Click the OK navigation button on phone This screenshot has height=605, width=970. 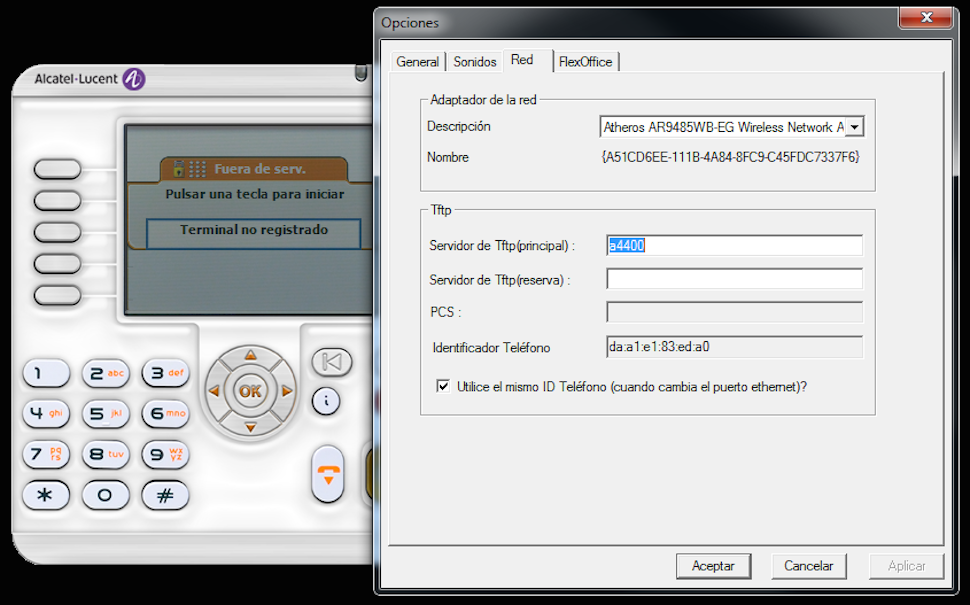pyautogui.click(x=250, y=392)
